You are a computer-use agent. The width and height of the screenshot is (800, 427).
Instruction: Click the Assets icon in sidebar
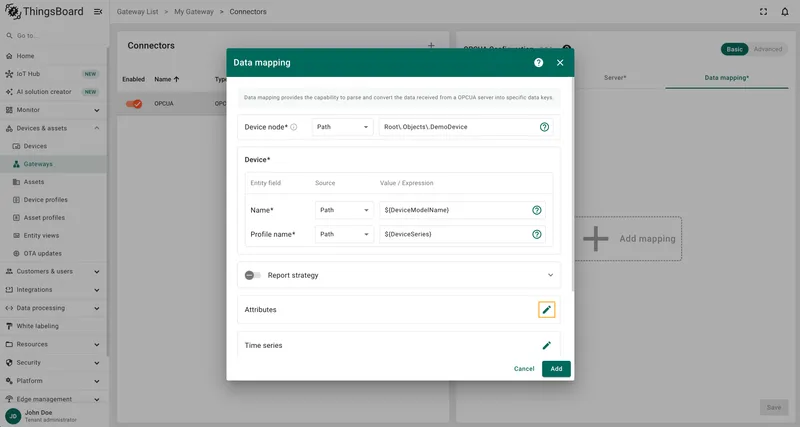(16, 182)
